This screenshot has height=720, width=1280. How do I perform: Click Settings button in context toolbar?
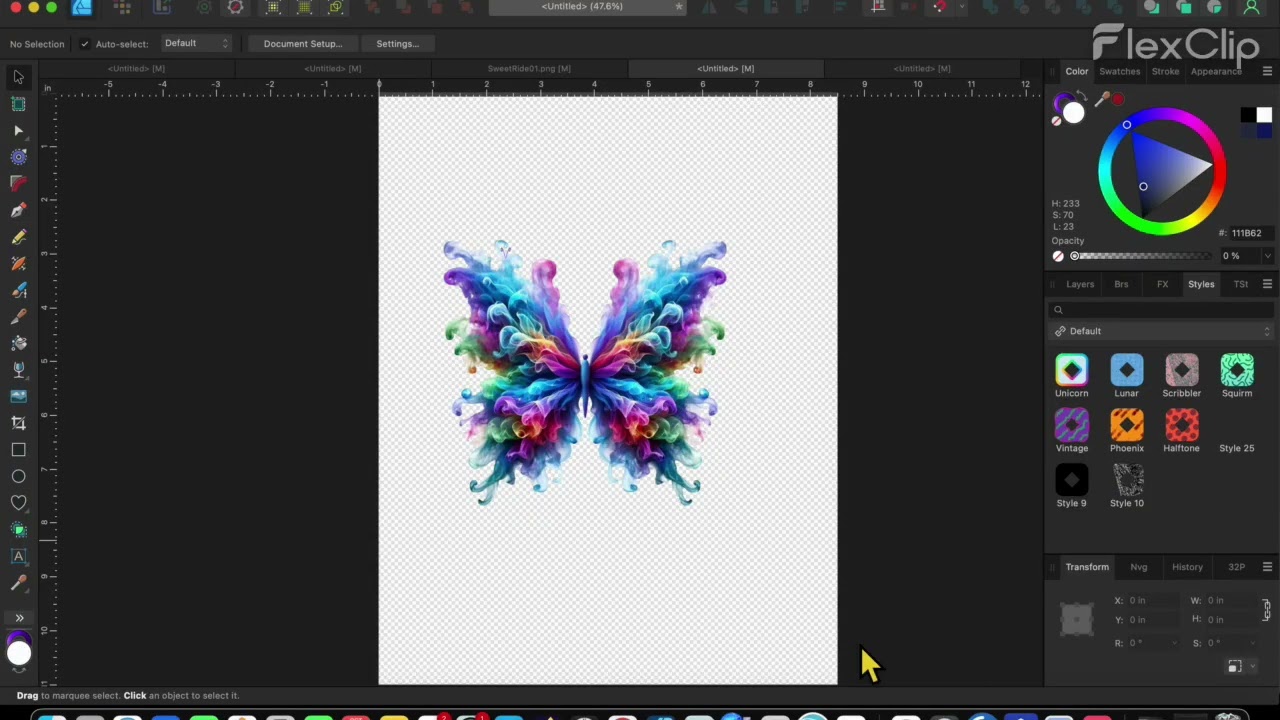coord(397,44)
